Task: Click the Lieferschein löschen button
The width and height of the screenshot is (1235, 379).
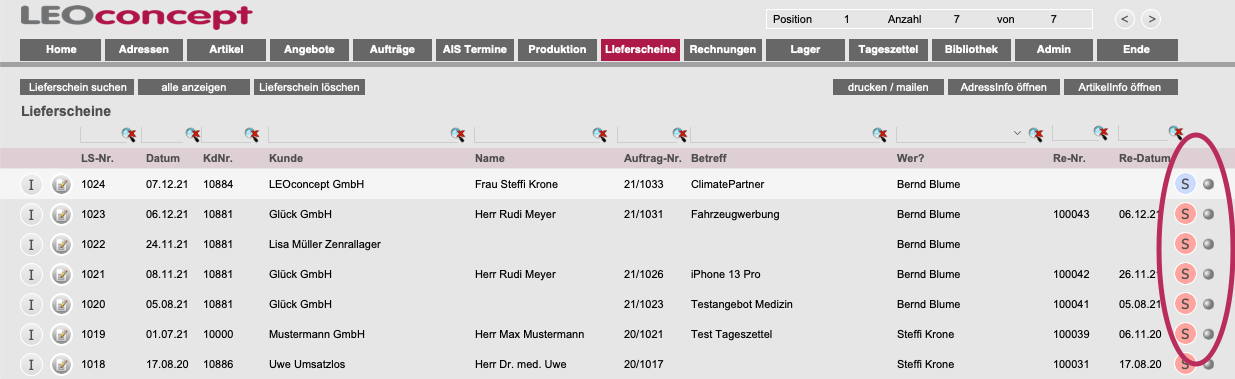Action: click(309, 87)
